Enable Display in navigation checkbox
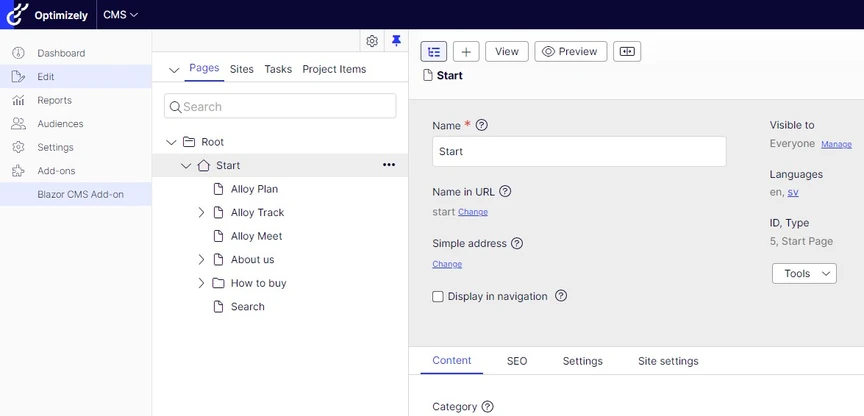The image size is (864, 416). (x=438, y=296)
